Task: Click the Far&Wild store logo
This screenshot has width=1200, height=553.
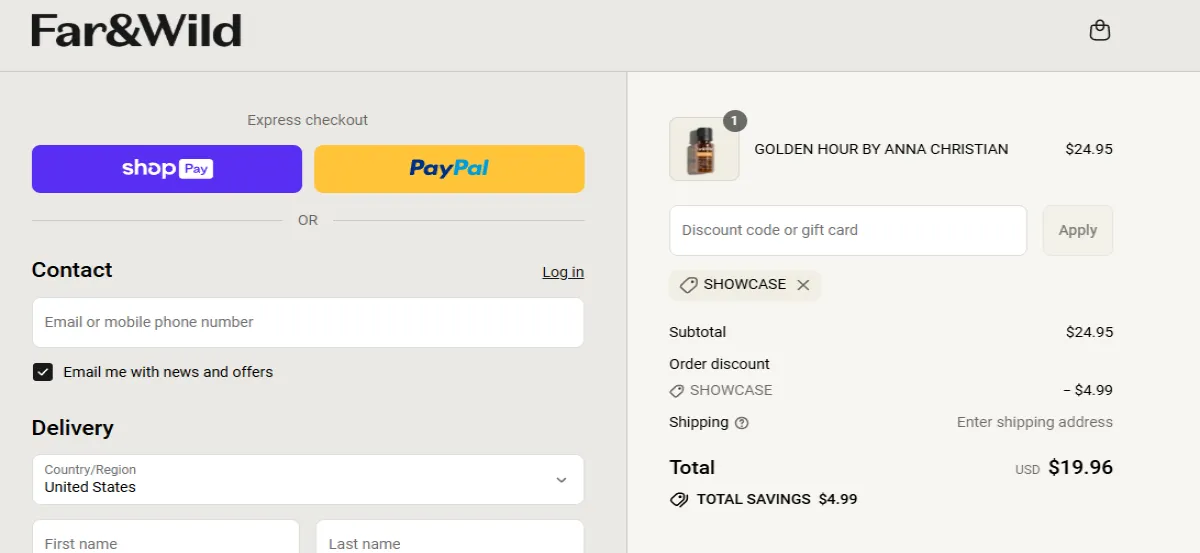Action: 136,31
